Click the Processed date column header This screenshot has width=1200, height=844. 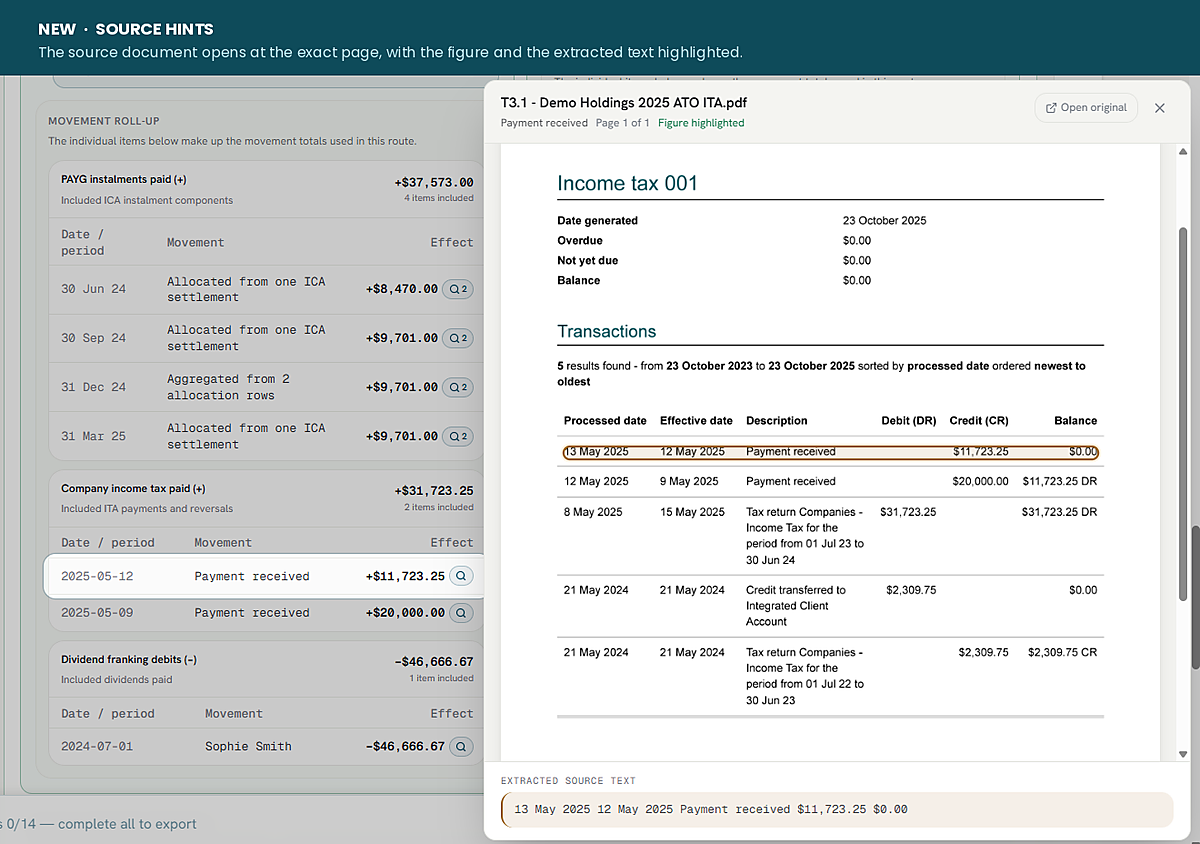click(605, 421)
